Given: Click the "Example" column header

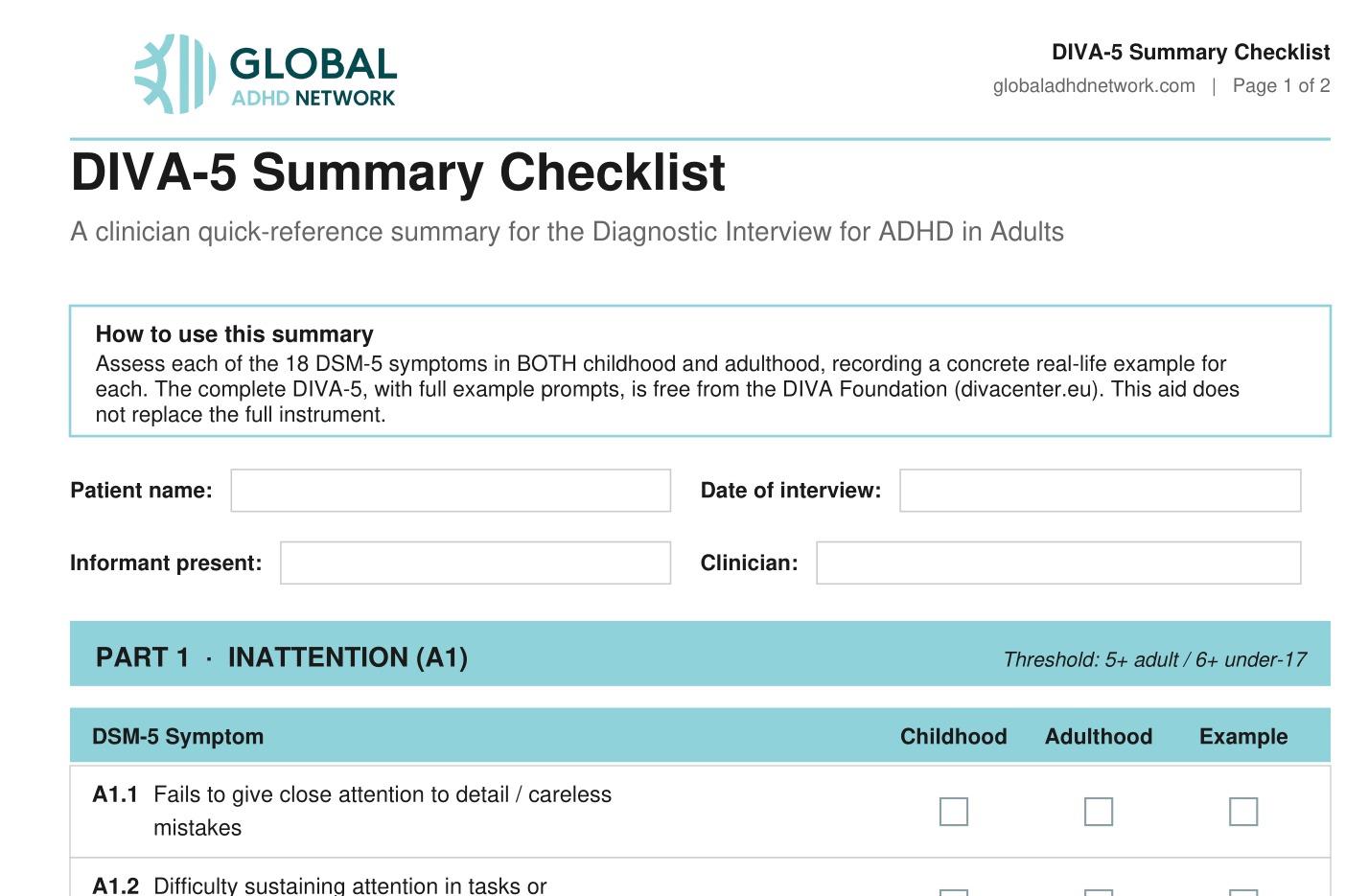Looking at the screenshot, I should tap(1243, 736).
